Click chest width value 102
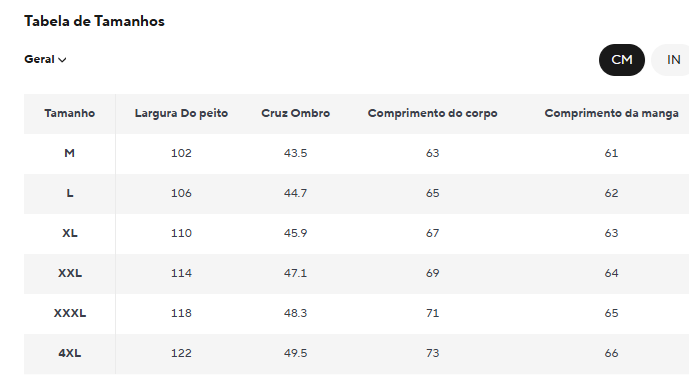The image size is (689, 375). click(181, 153)
